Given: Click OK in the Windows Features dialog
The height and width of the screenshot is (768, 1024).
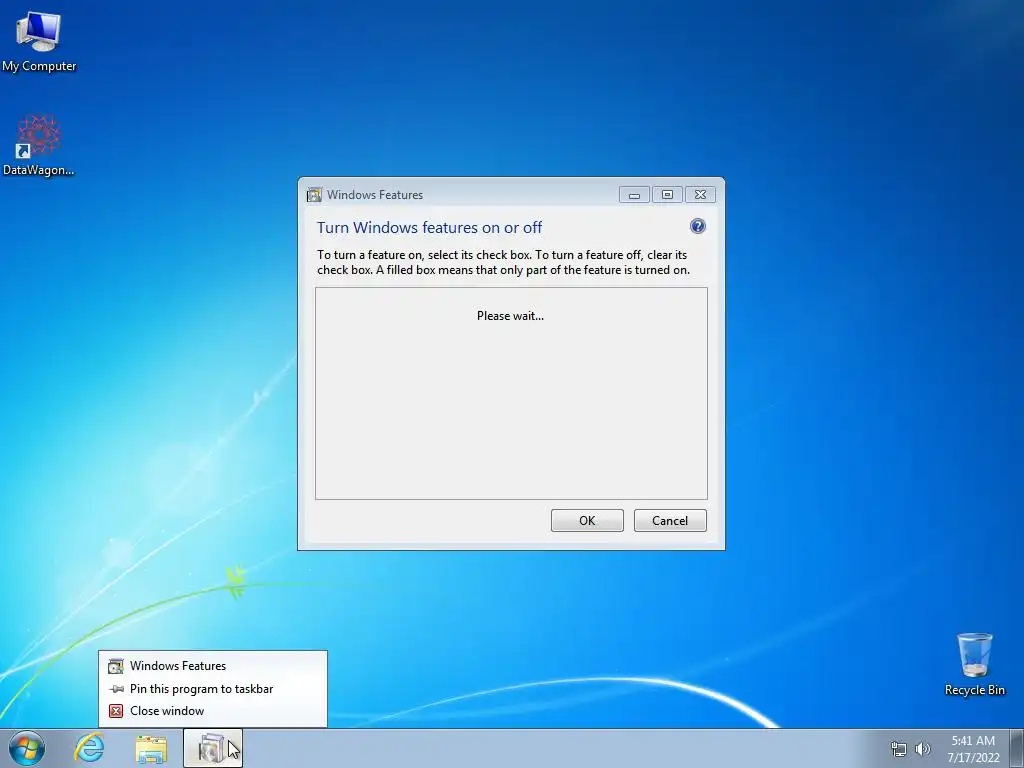Looking at the screenshot, I should coord(587,520).
